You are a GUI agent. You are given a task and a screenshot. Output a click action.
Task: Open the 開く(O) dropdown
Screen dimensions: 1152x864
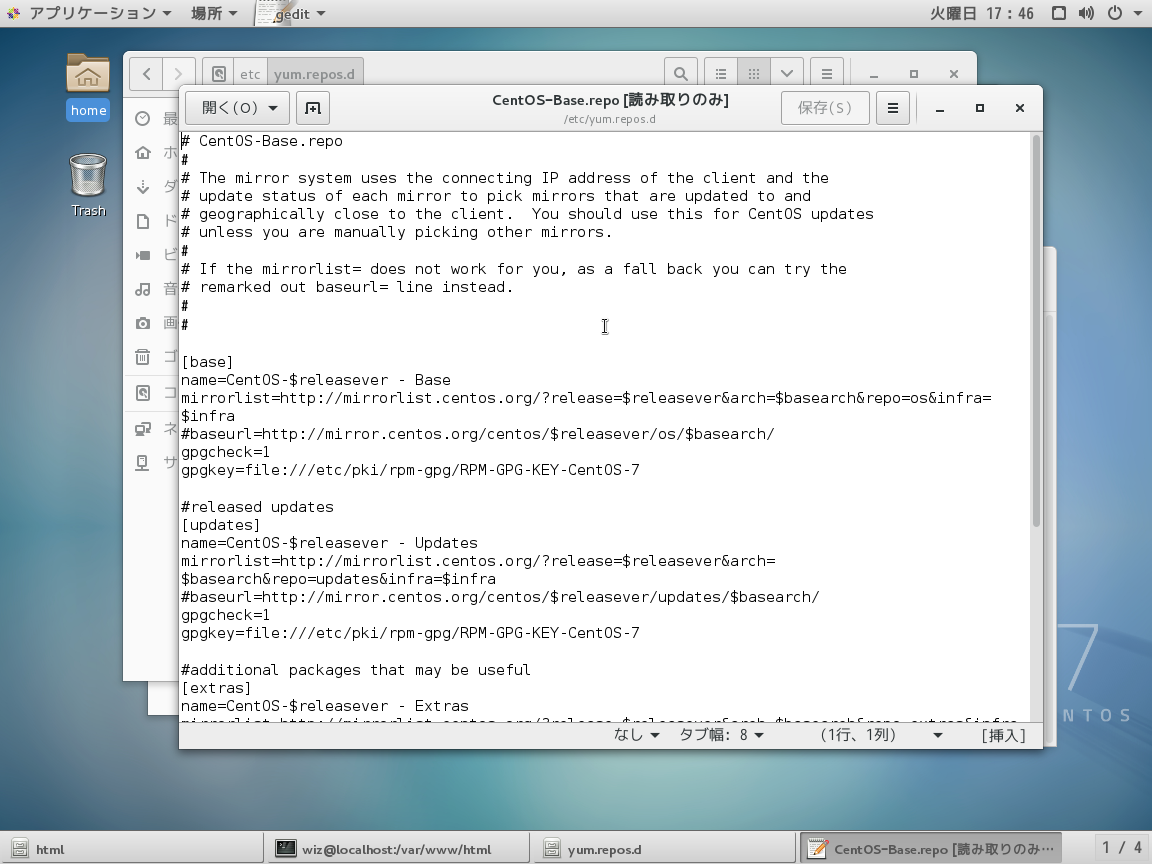pos(237,108)
